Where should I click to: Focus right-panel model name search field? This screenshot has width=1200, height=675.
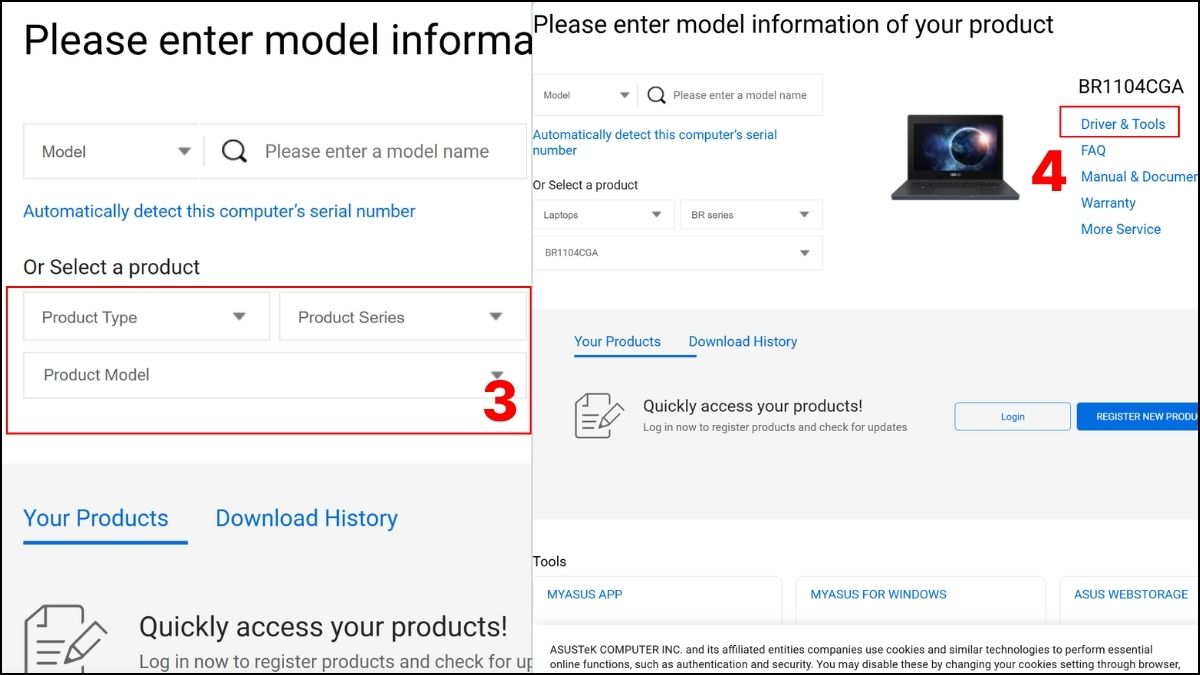740,95
